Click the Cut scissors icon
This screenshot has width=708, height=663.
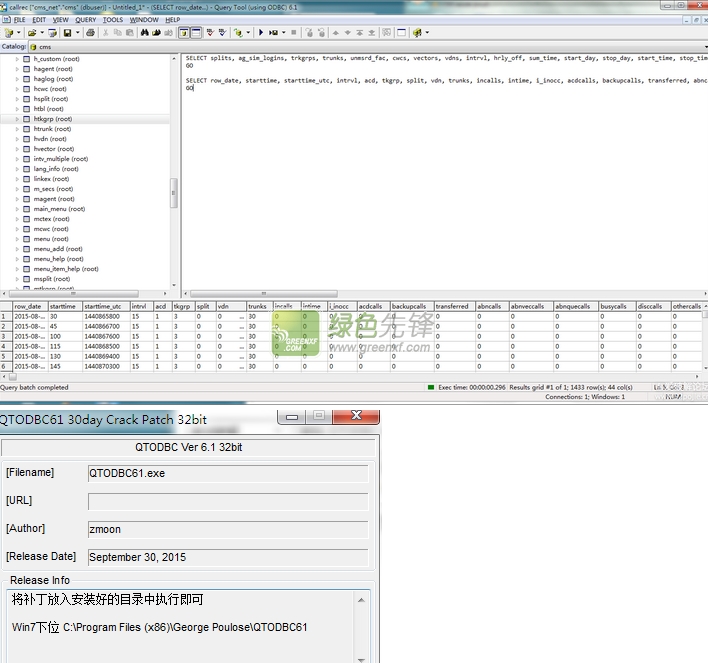(106, 33)
